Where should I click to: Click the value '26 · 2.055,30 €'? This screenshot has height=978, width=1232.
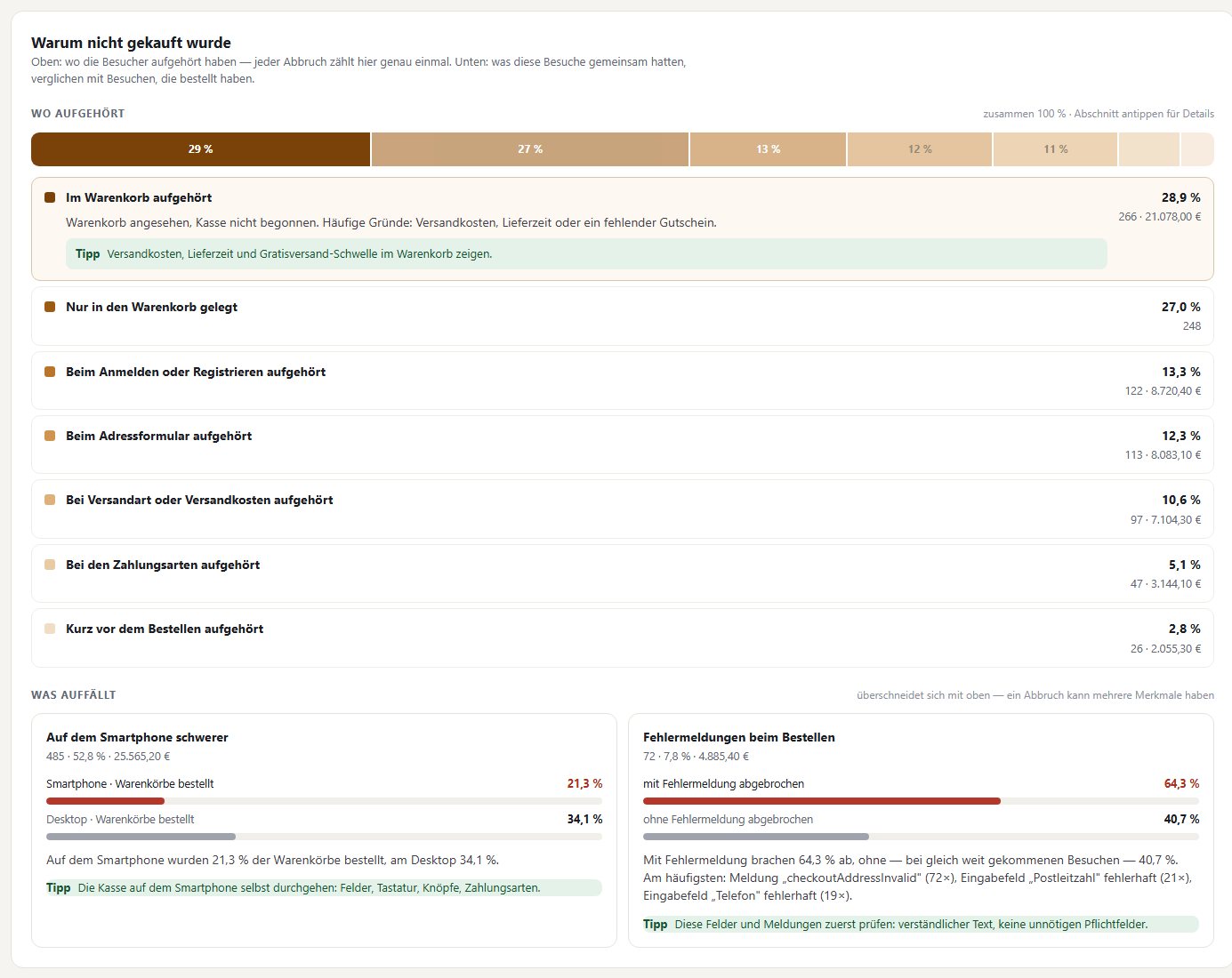[1165, 649]
